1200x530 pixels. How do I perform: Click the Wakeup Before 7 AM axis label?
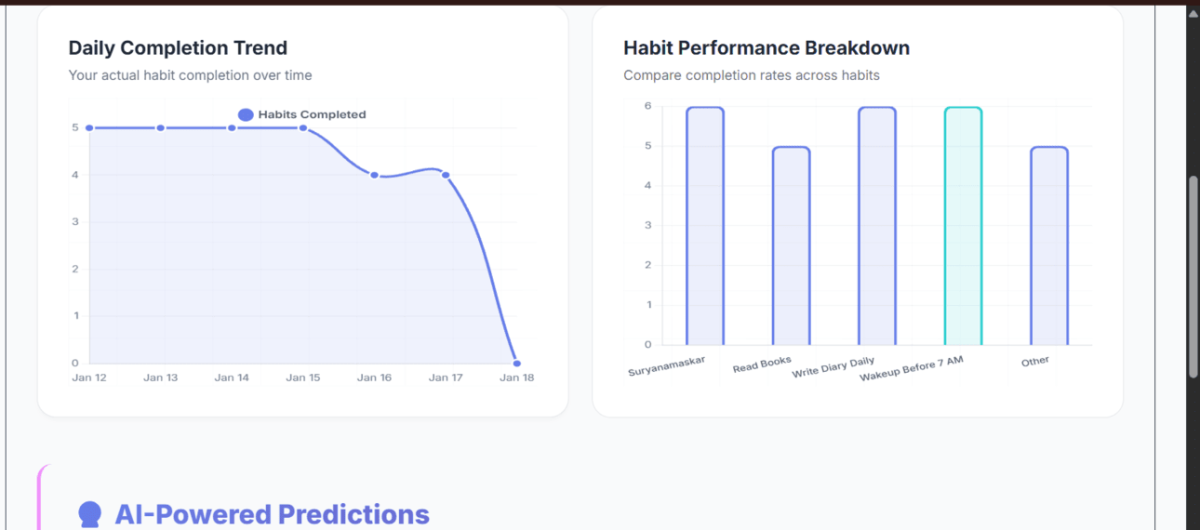tap(912, 369)
